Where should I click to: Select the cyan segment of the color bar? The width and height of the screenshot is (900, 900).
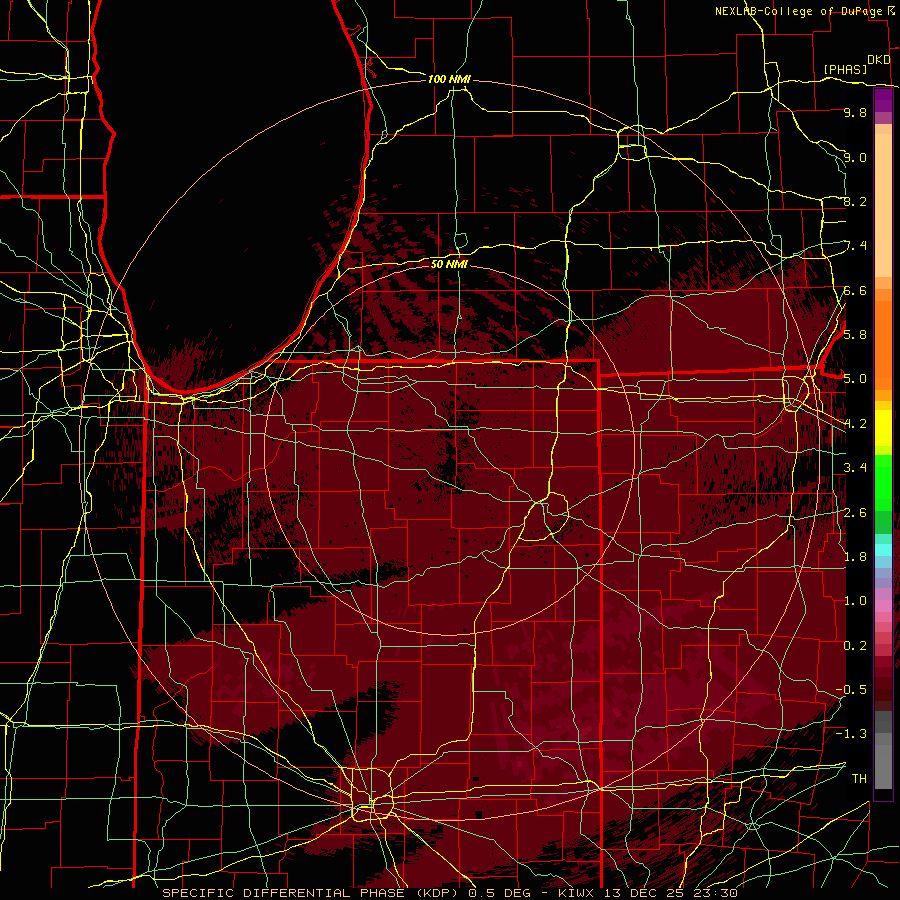point(883,550)
